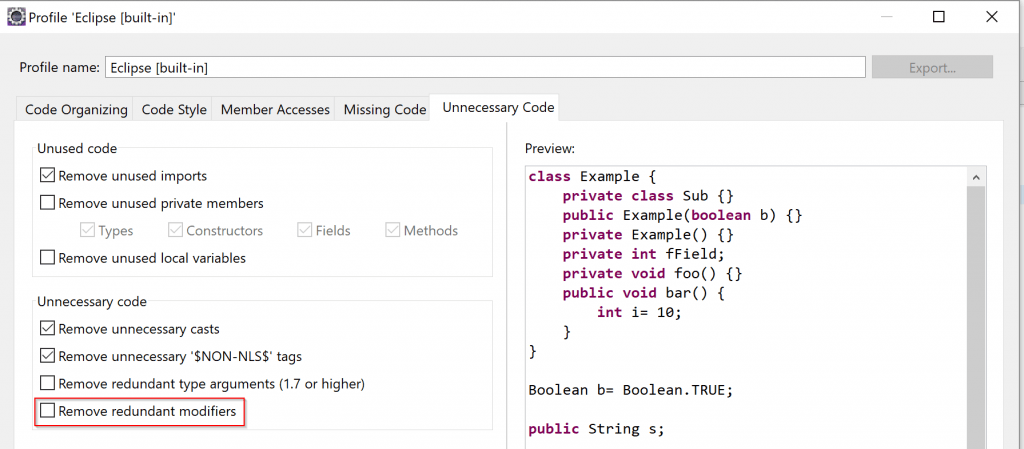Switch to the Code Organizing tab
This screenshot has width=1024, height=449.
click(76, 110)
